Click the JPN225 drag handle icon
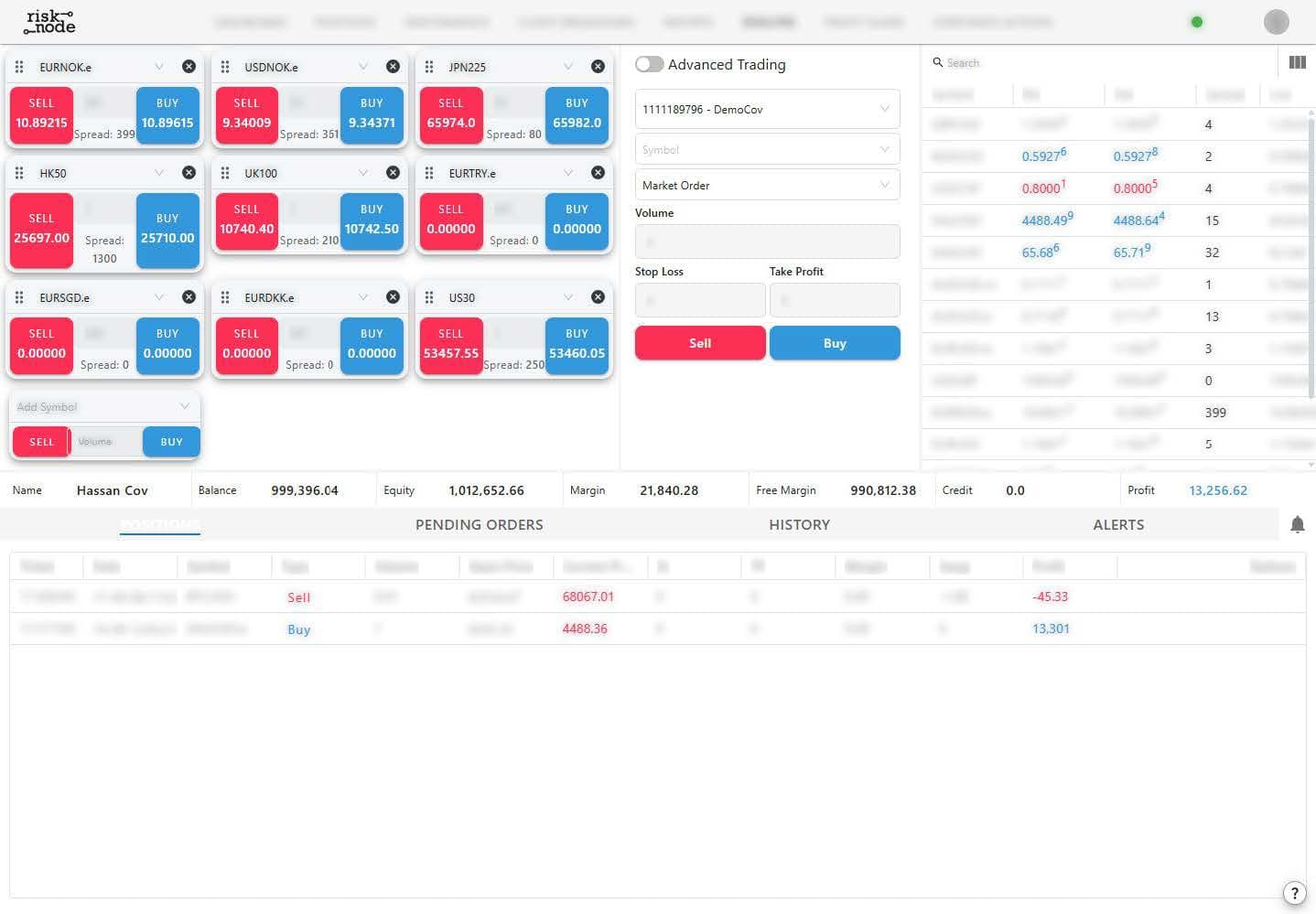This screenshot has height=914, width=1316. [429, 67]
